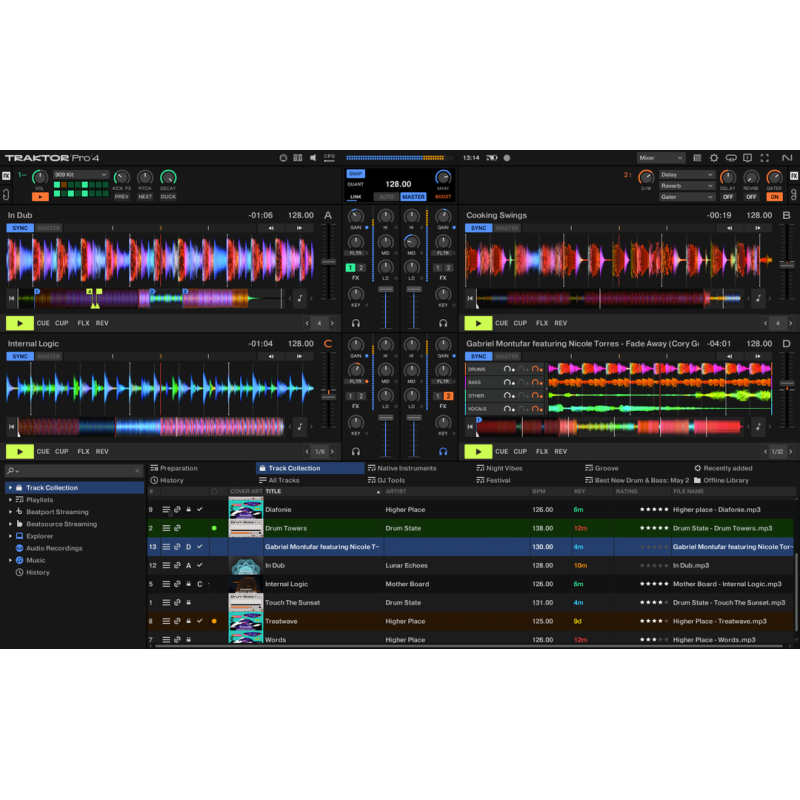Click the DUCK button in pattern player
This screenshot has width=800, height=800.
(x=168, y=196)
